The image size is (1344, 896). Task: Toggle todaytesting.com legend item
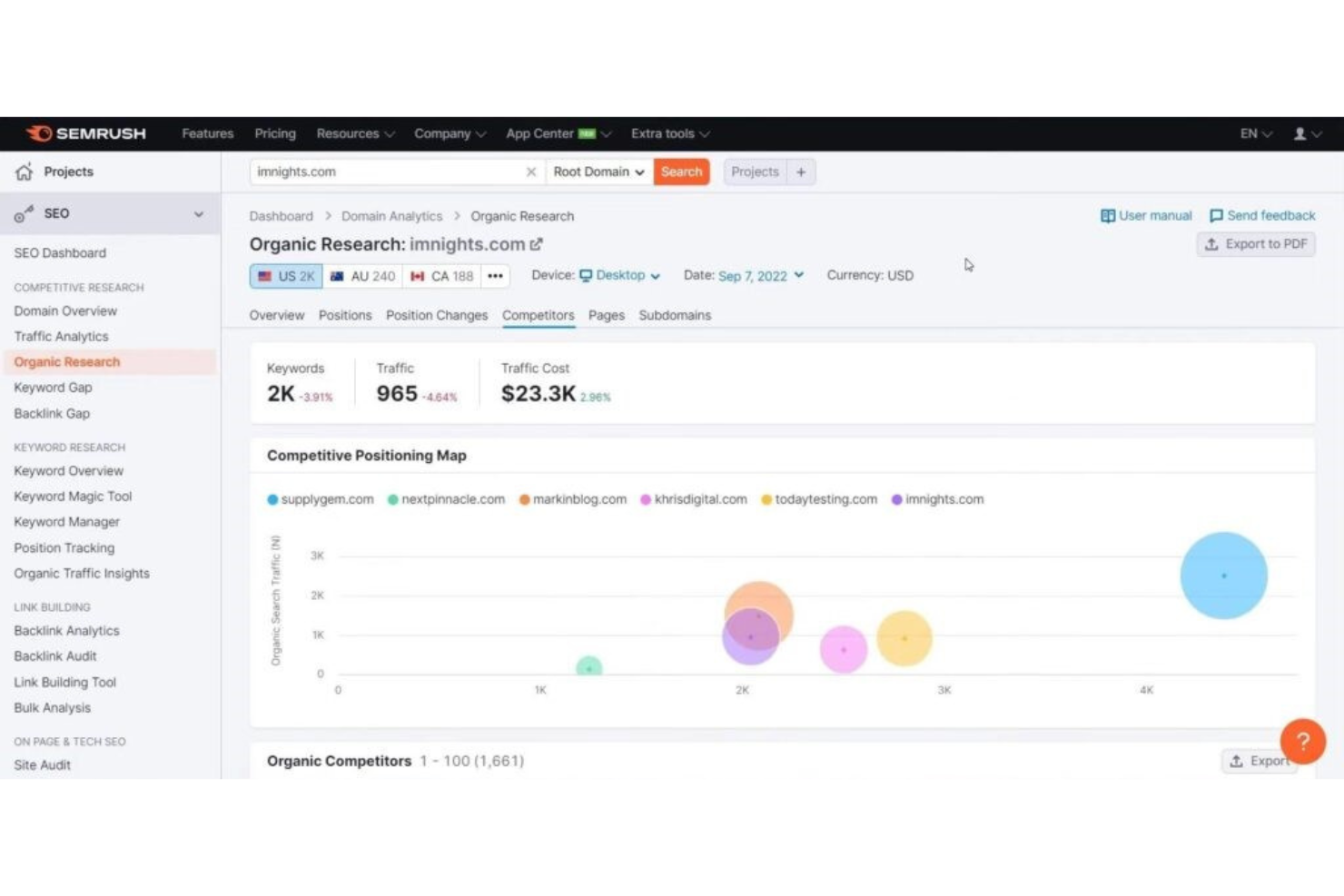819,499
